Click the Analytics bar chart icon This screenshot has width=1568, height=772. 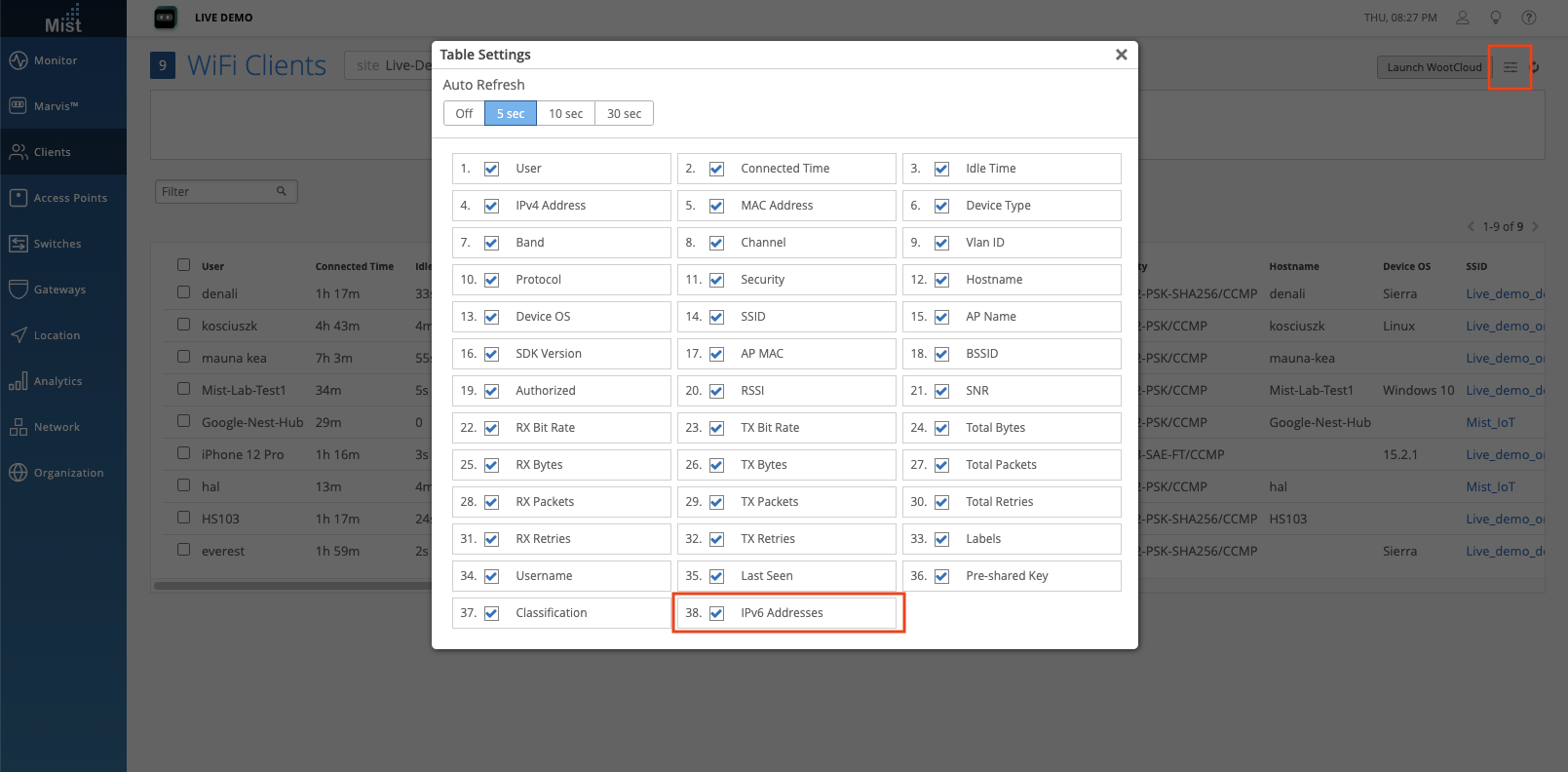click(x=19, y=381)
